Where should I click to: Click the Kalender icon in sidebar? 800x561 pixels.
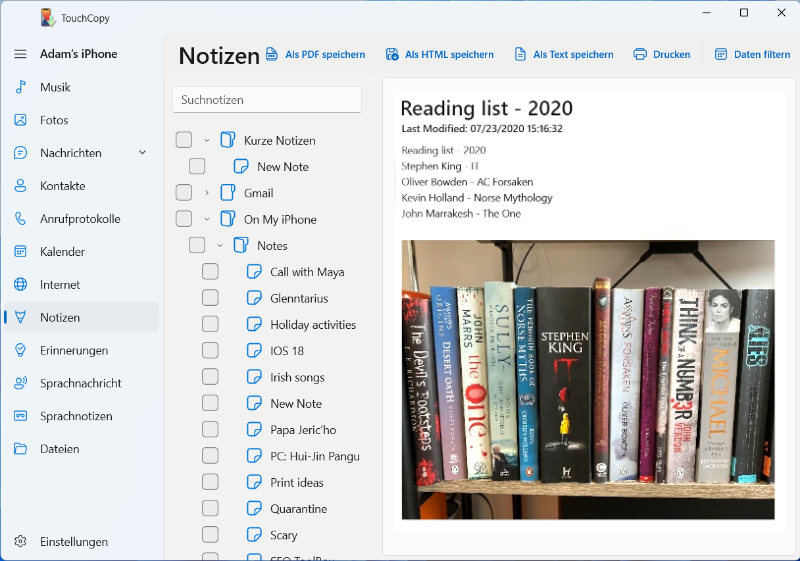coord(20,251)
